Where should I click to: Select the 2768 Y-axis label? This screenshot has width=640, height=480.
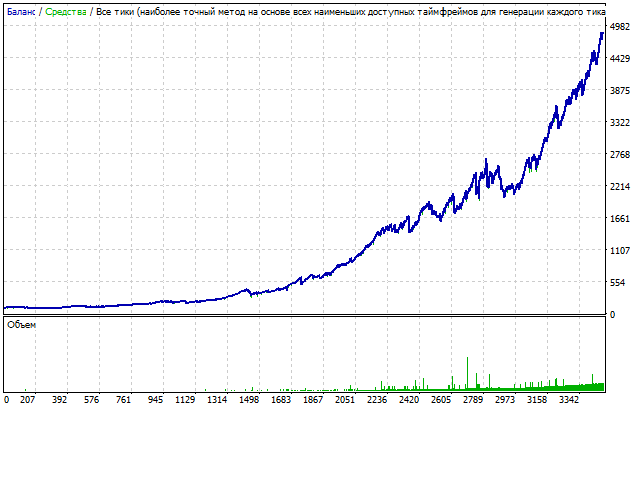(620, 155)
